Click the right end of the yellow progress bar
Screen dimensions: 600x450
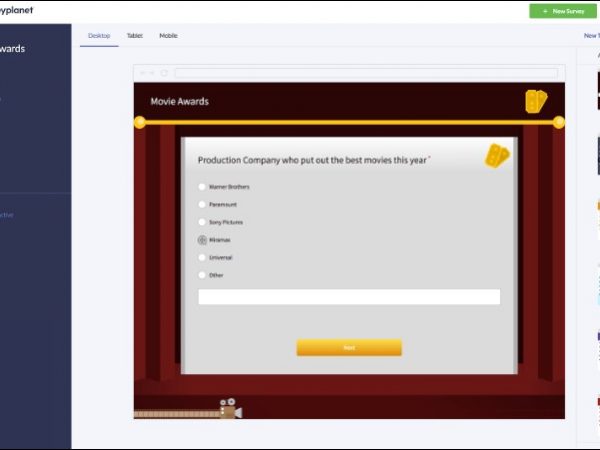[x=558, y=122]
